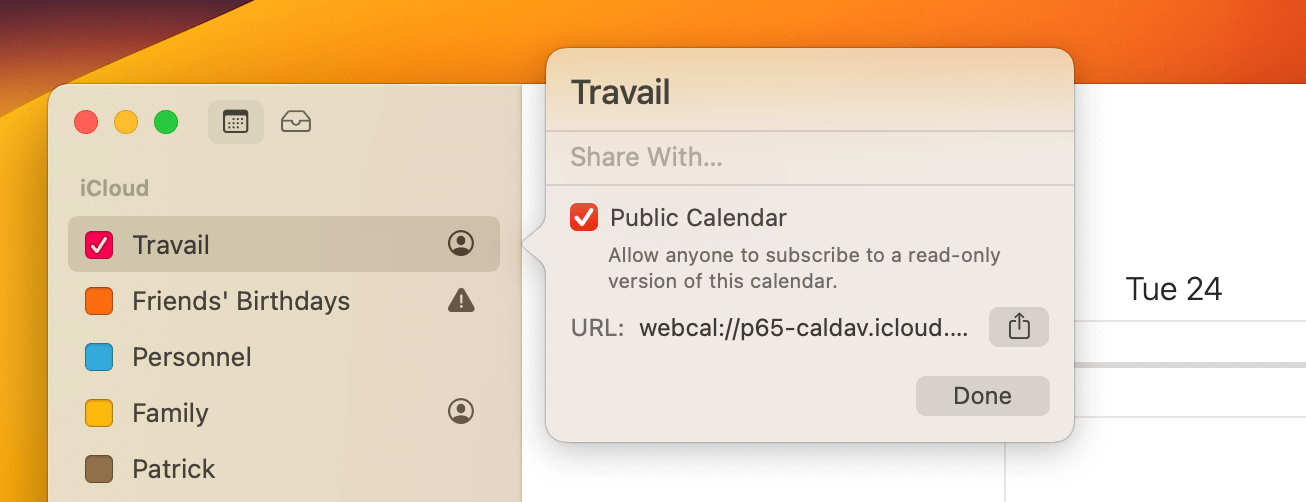Select the Personnel calendar in sidebar
1306x502 pixels.
point(284,357)
